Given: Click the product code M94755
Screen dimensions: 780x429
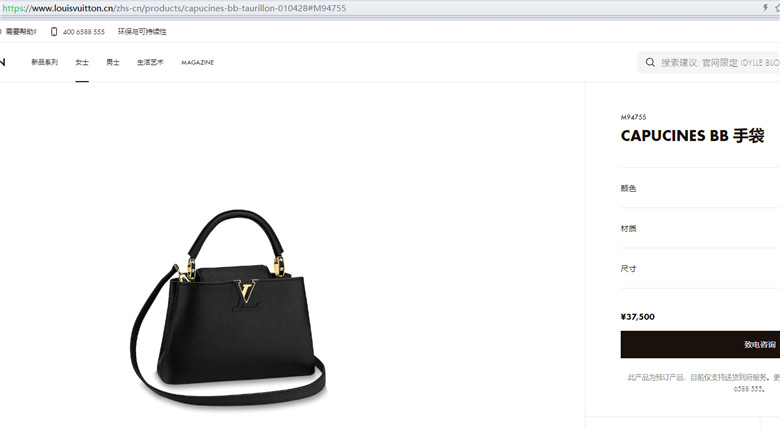Looking at the screenshot, I should [633, 117].
